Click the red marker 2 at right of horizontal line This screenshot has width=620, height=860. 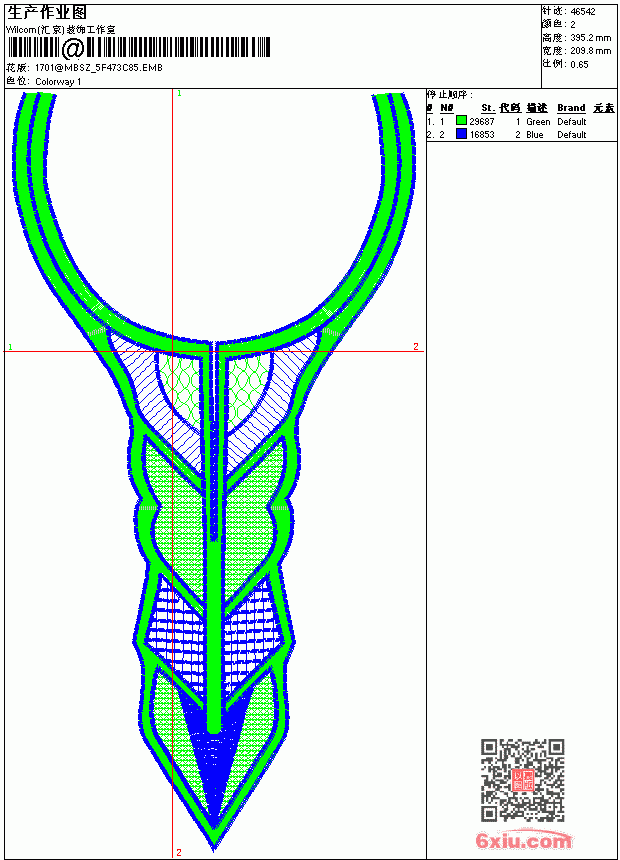coord(416,346)
